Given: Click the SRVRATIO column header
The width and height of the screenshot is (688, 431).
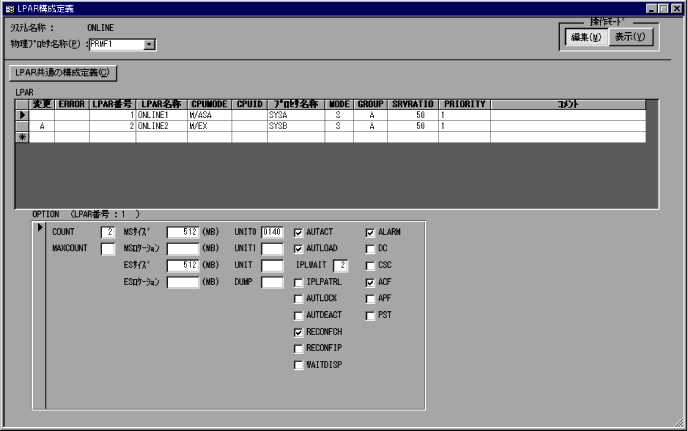Looking at the screenshot, I should pyautogui.click(x=413, y=104).
